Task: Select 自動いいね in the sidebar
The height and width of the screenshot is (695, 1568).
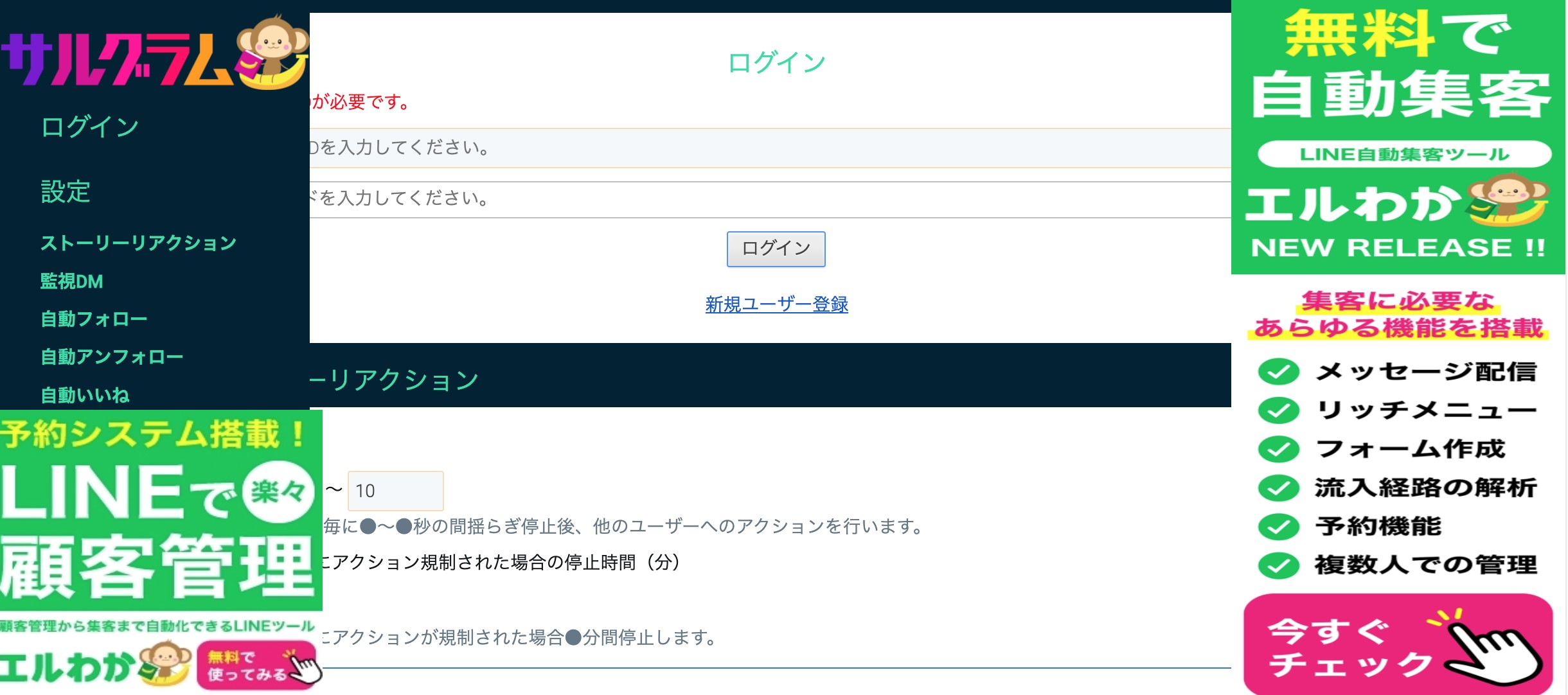Action: pos(85,395)
